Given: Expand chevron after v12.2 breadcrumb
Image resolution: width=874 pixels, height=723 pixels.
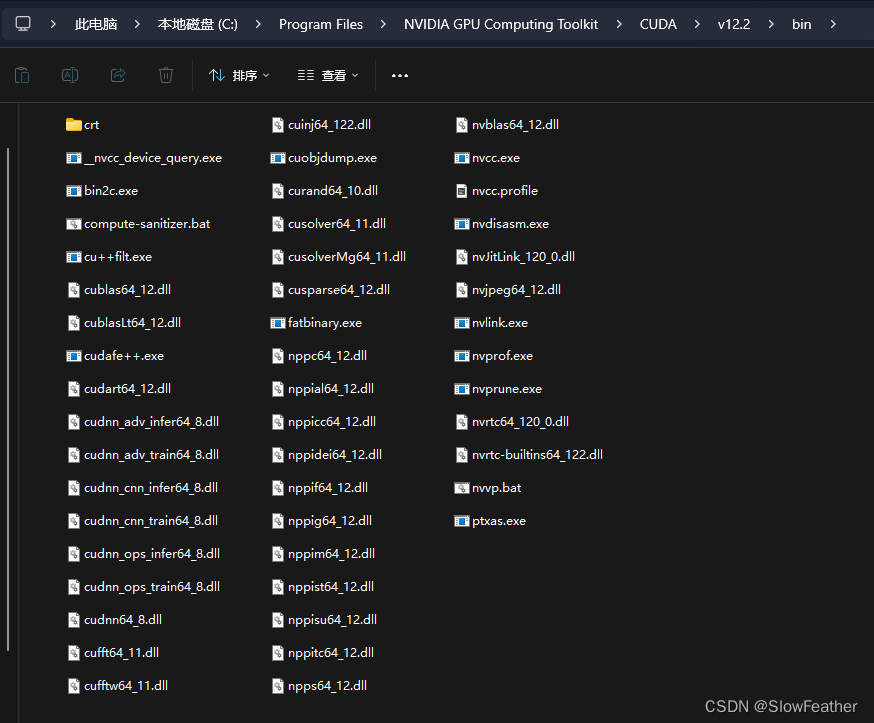Looking at the screenshot, I should click(x=771, y=24).
